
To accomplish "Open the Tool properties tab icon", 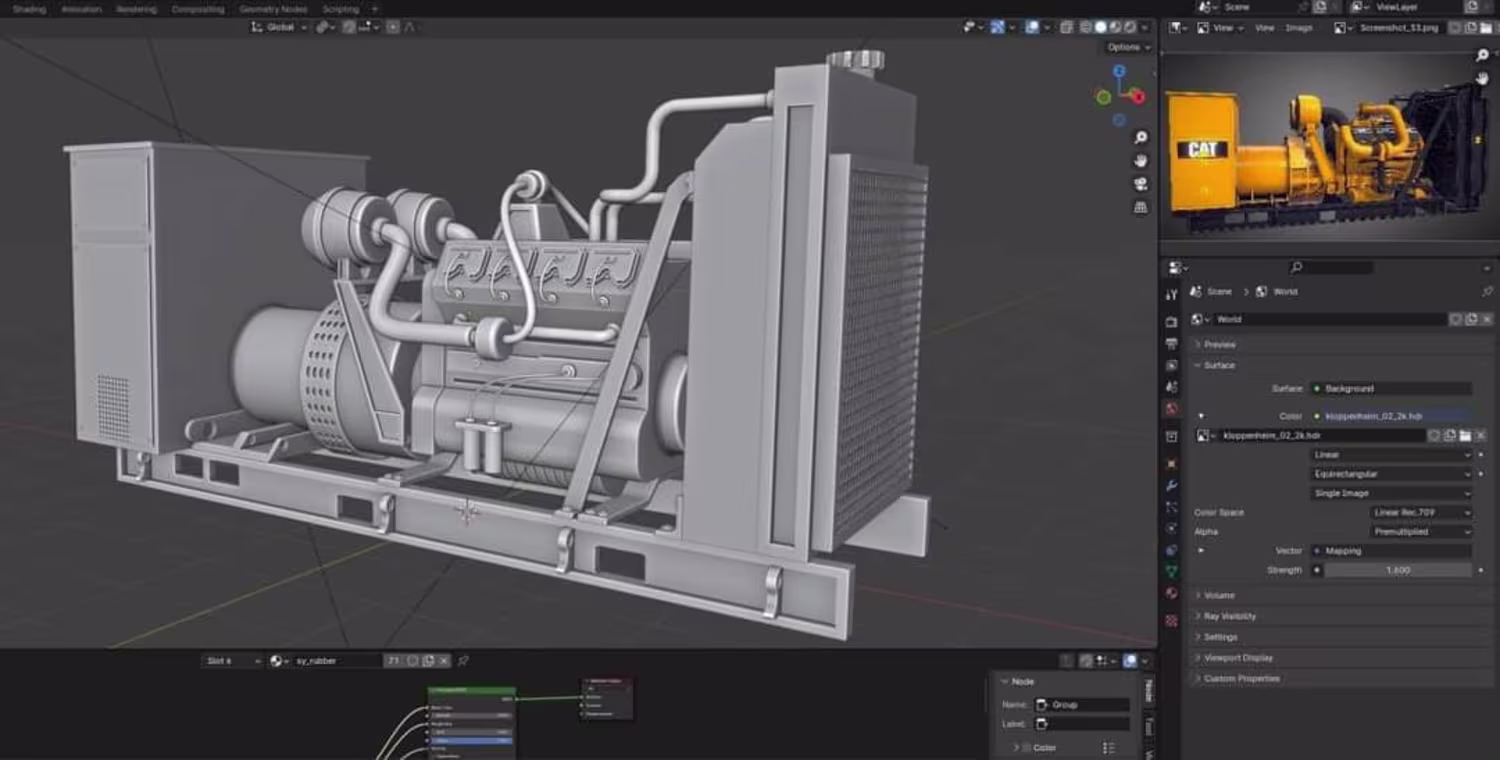I will pyautogui.click(x=1172, y=294).
